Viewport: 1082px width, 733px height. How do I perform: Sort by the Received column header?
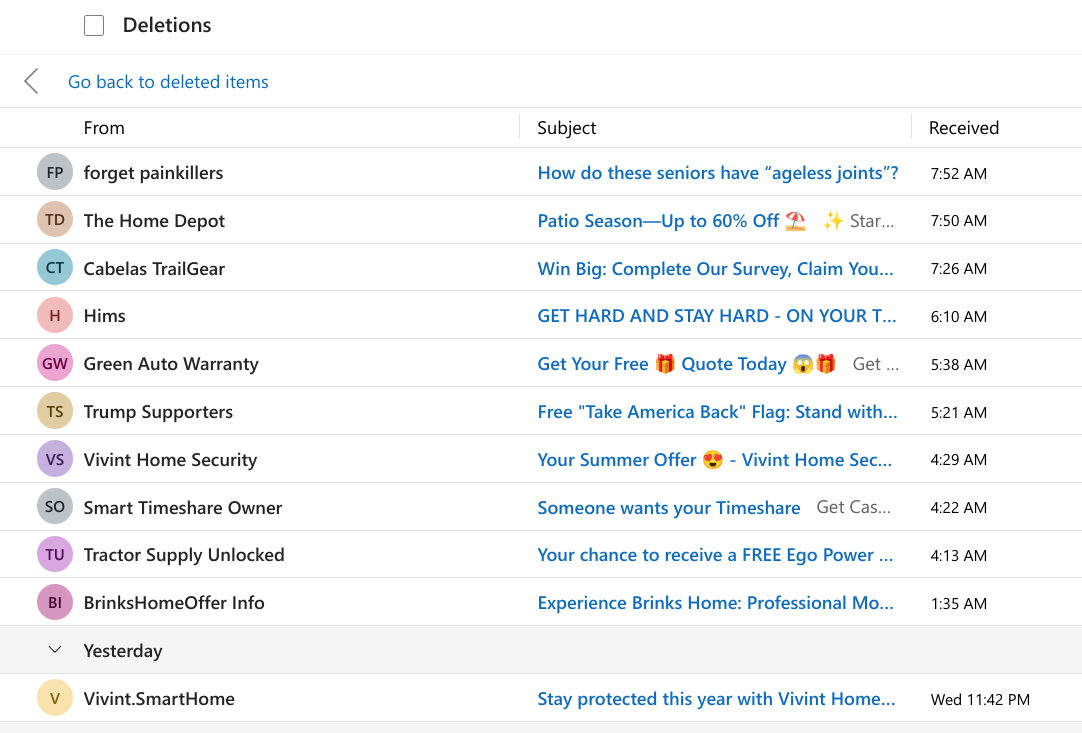pyautogui.click(x=963, y=128)
